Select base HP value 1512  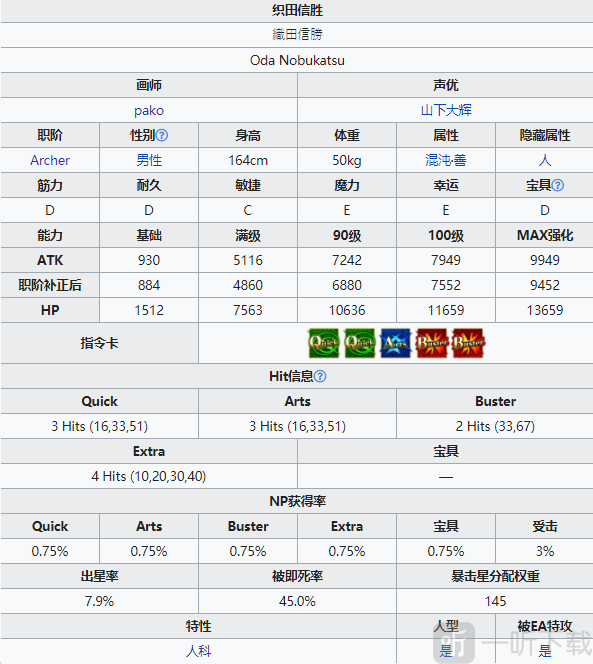coord(149,310)
